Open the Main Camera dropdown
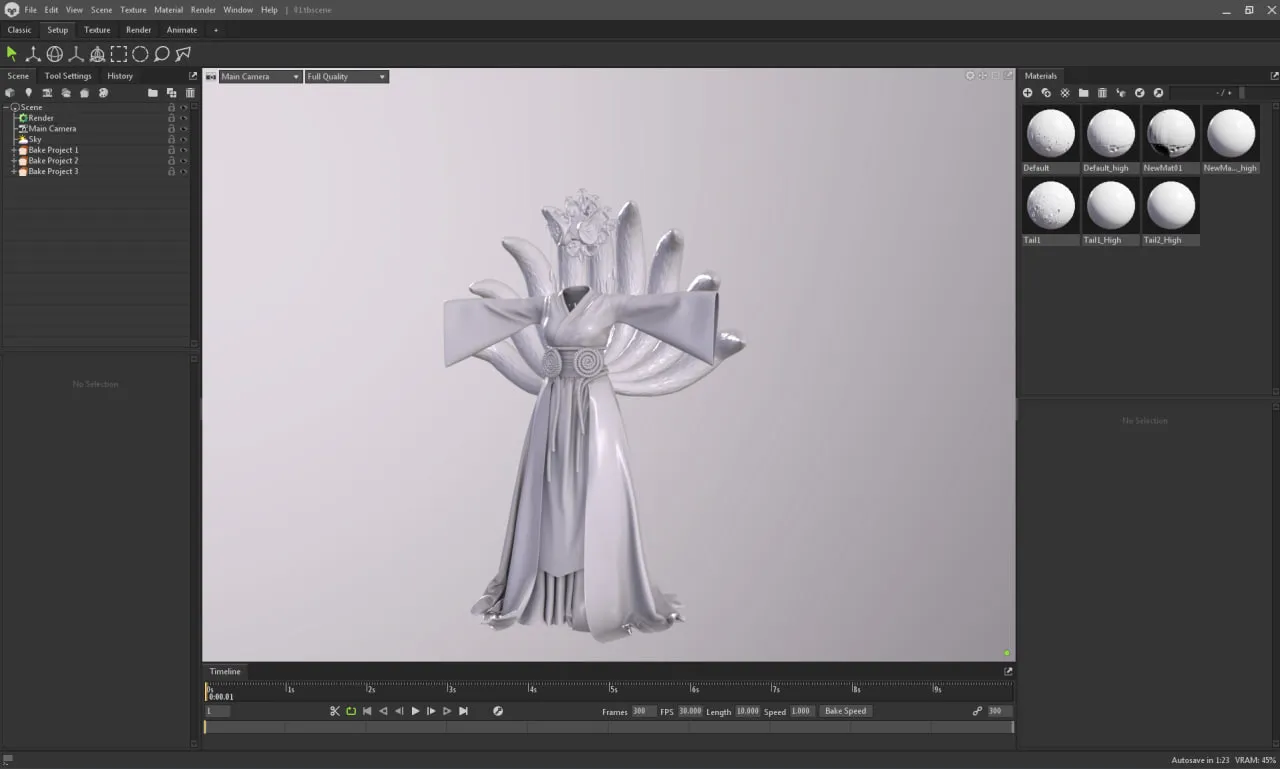Screen dimensions: 1280x769 [x=260, y=76]
